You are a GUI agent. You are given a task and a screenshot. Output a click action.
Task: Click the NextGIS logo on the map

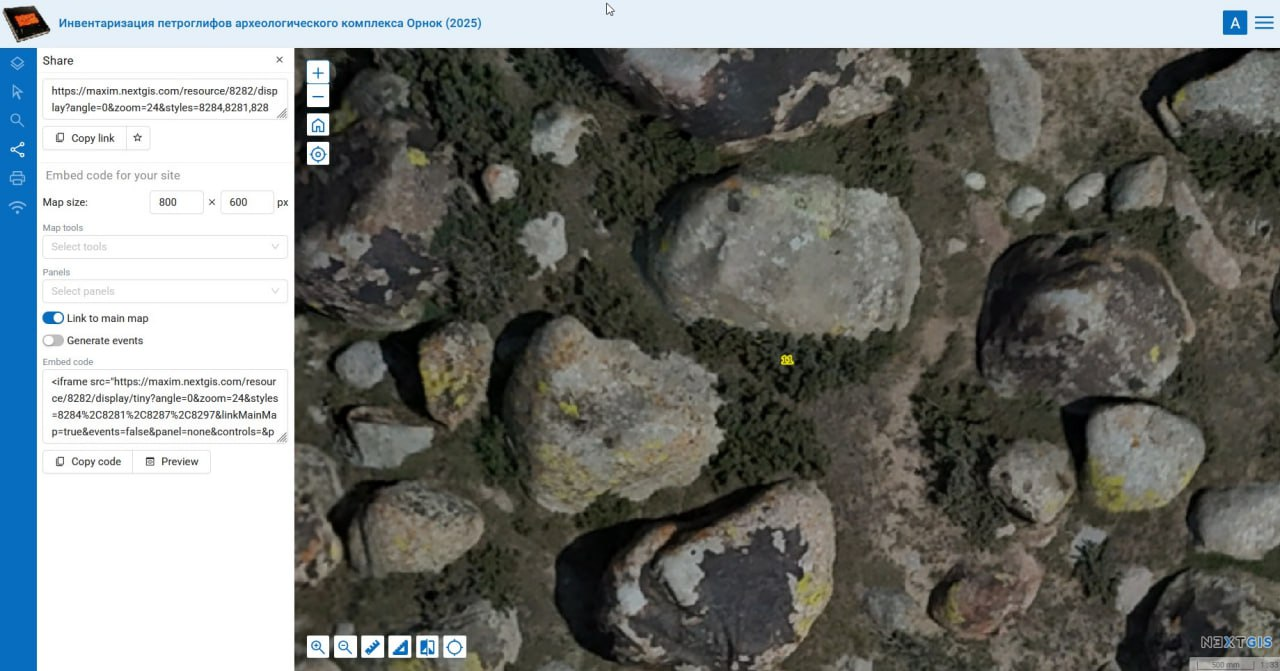click(x=1236, y=643)
